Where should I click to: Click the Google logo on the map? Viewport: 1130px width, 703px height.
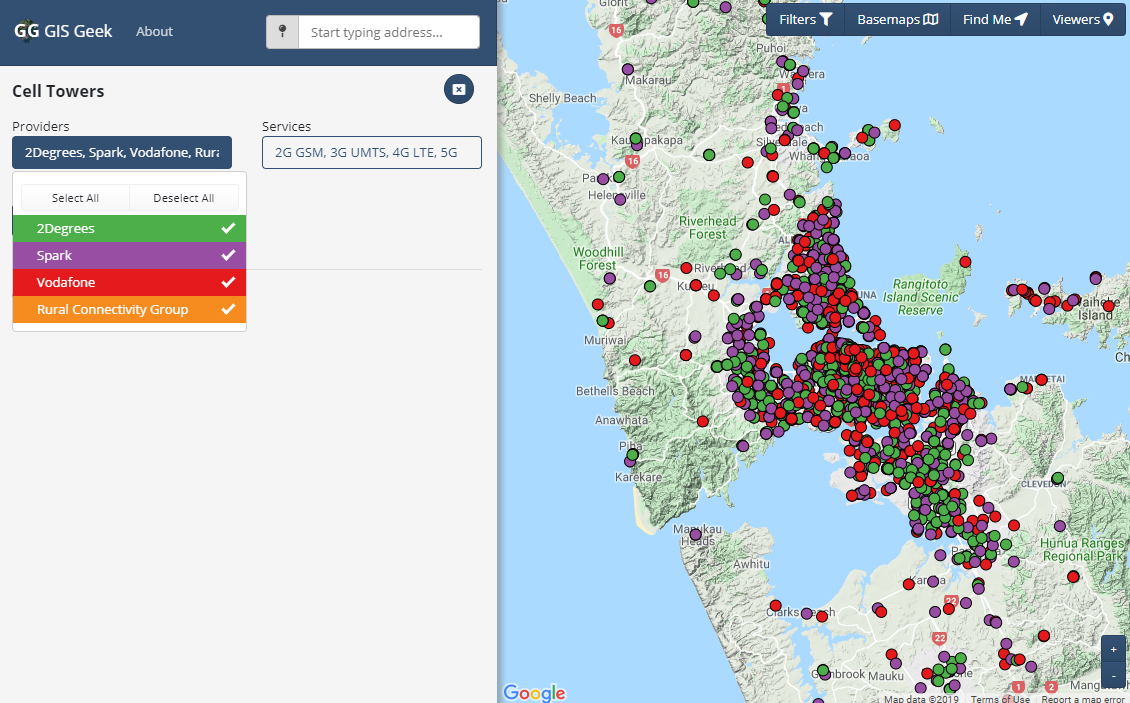(534, 693)
